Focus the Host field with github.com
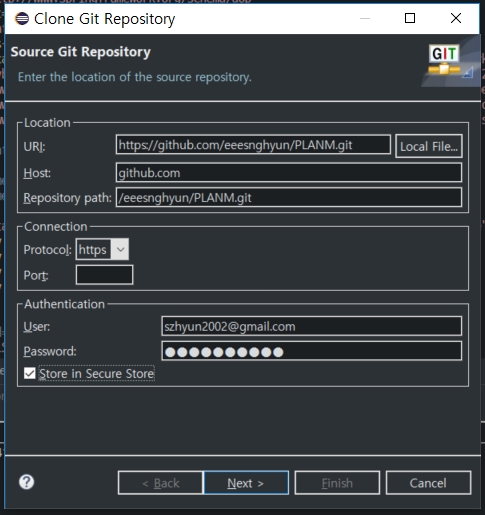 pyautogui.click(x=289, y=173)
